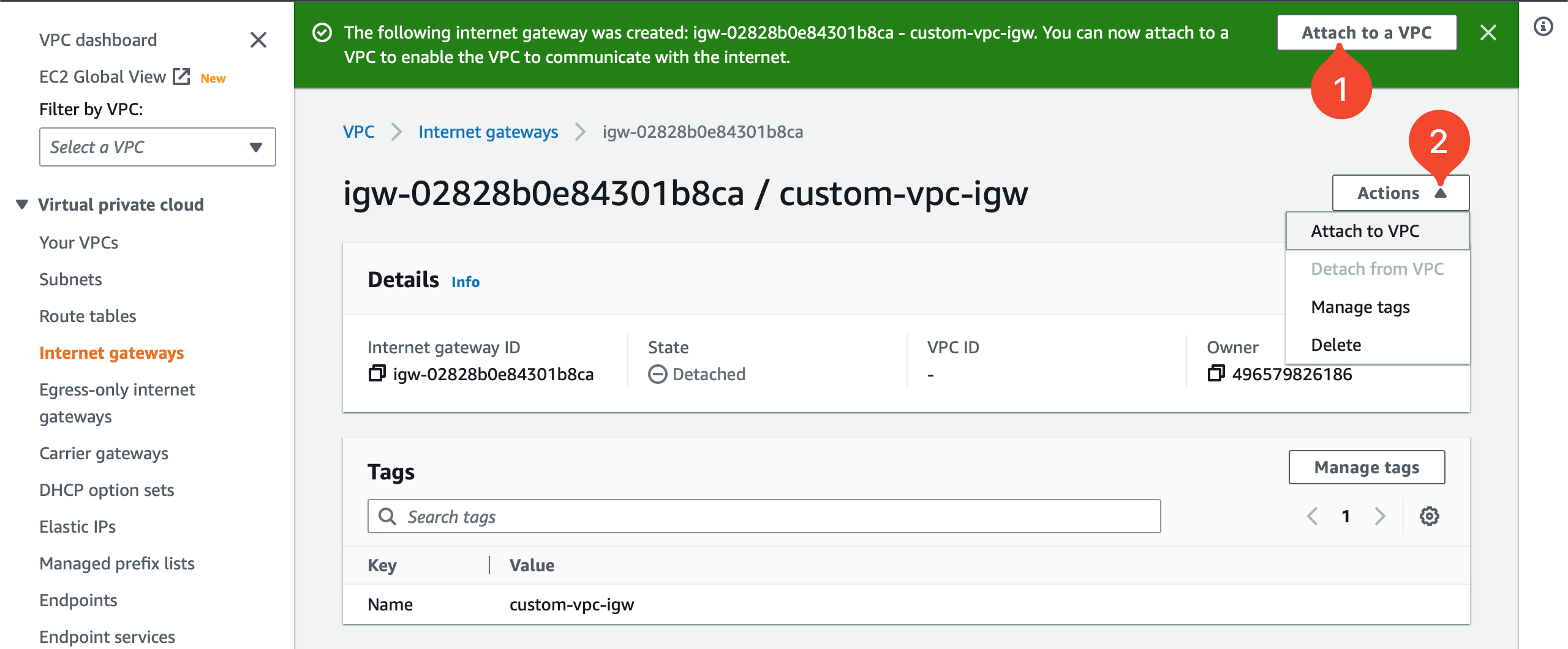Dismiss the green success banner

click(1488, 33)
